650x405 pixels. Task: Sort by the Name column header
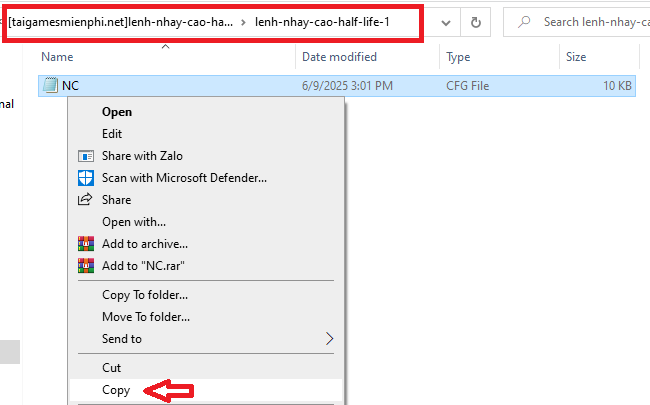(x=57, y=58)
